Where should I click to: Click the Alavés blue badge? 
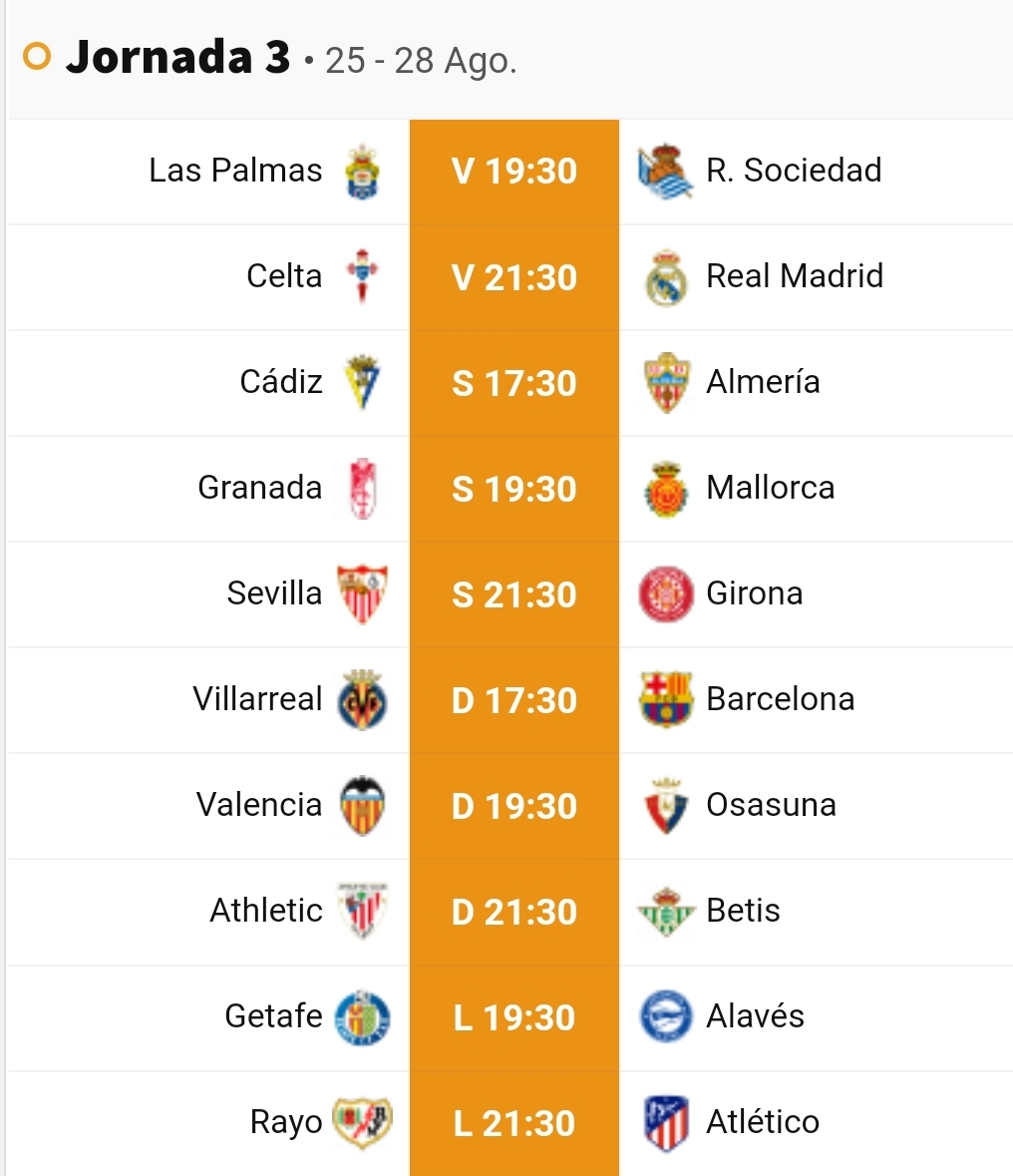coord(666,1017)
